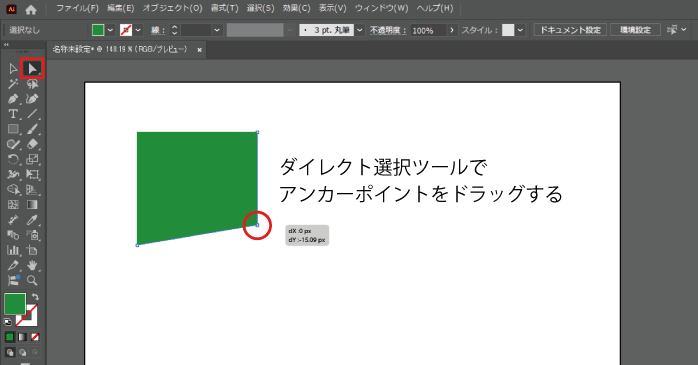
Task: Click the green fill swatch in control bar
Action: [x=98, y=30]
